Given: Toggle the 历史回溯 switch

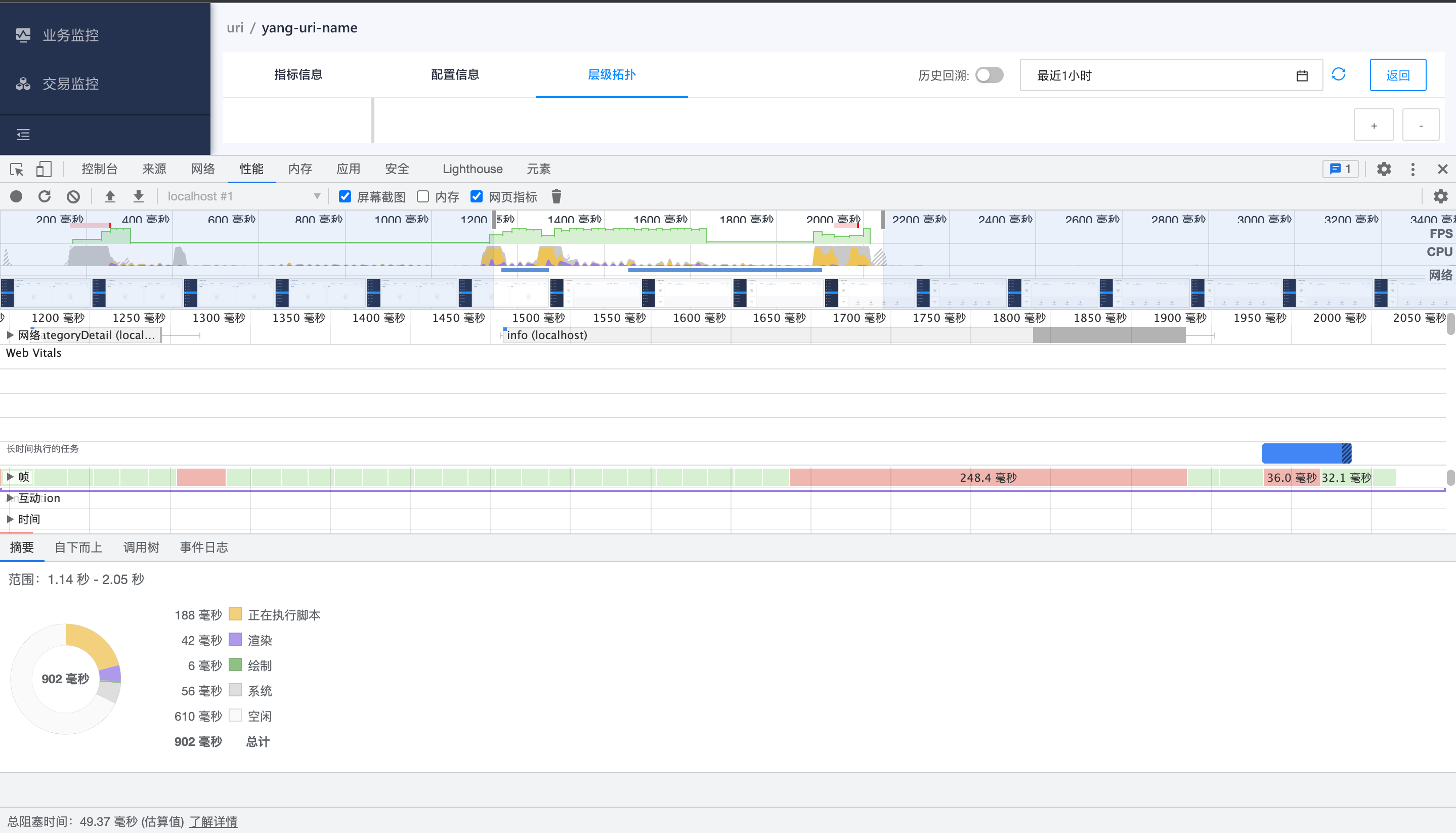Looking at the screenshot, I should tap(990, 75).
